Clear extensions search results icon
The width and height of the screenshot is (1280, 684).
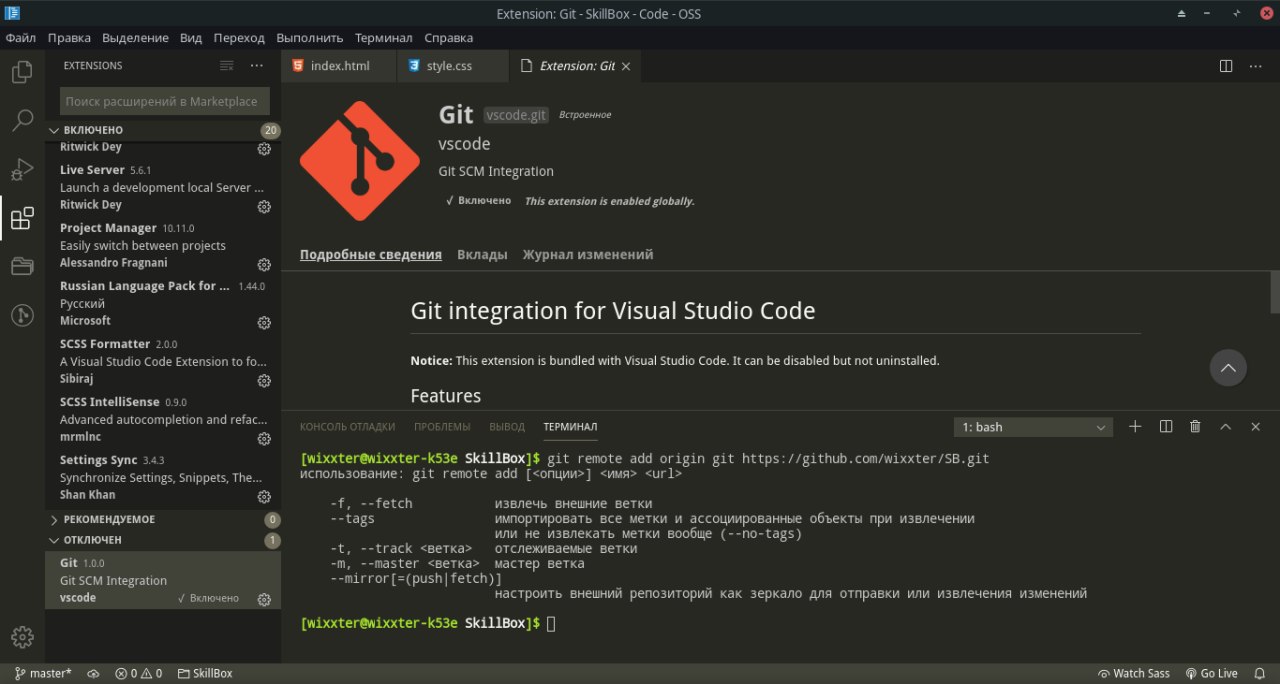227,65
